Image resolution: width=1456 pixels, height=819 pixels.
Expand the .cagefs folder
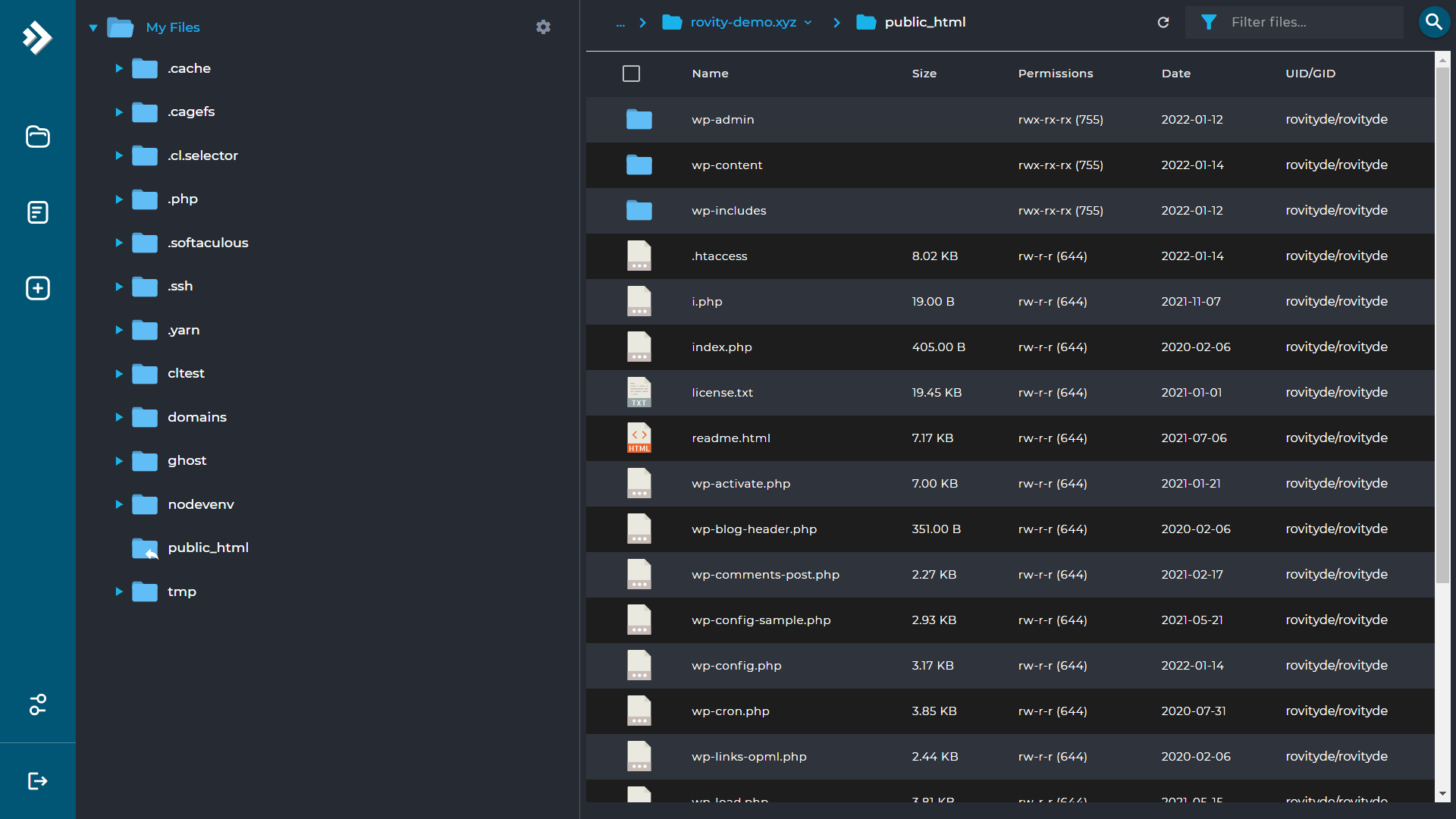pos(119,112)
